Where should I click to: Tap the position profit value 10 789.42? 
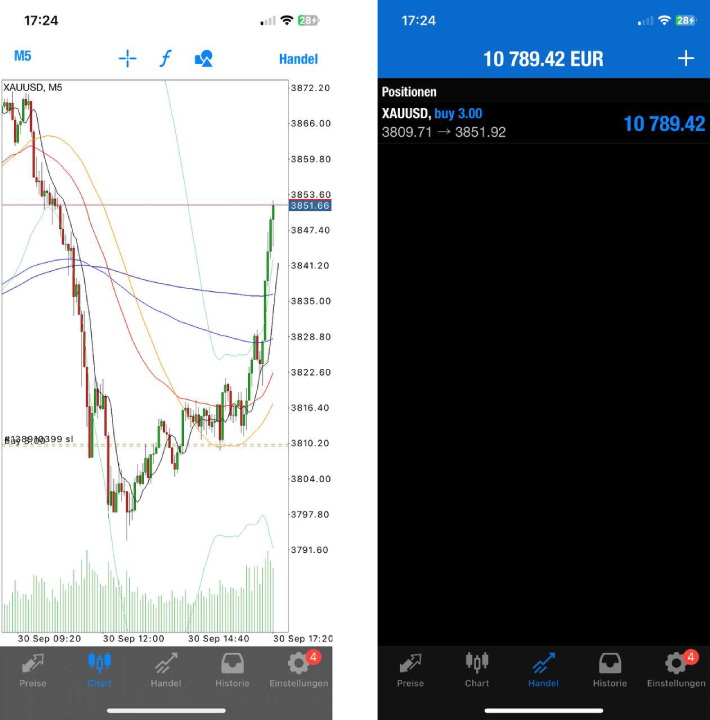[664, 124]
